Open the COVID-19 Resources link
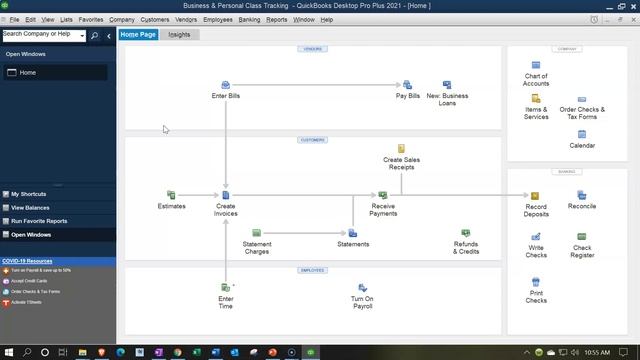 point(27,261)
